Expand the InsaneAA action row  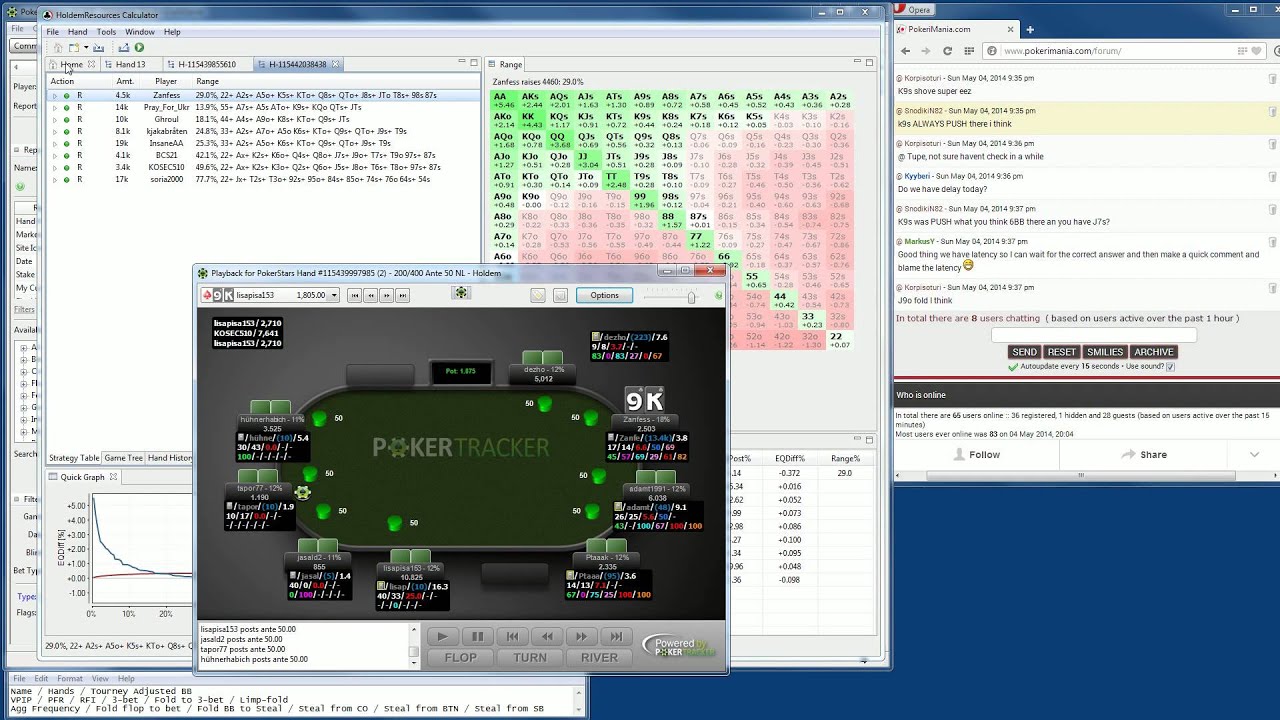[55, 144]
